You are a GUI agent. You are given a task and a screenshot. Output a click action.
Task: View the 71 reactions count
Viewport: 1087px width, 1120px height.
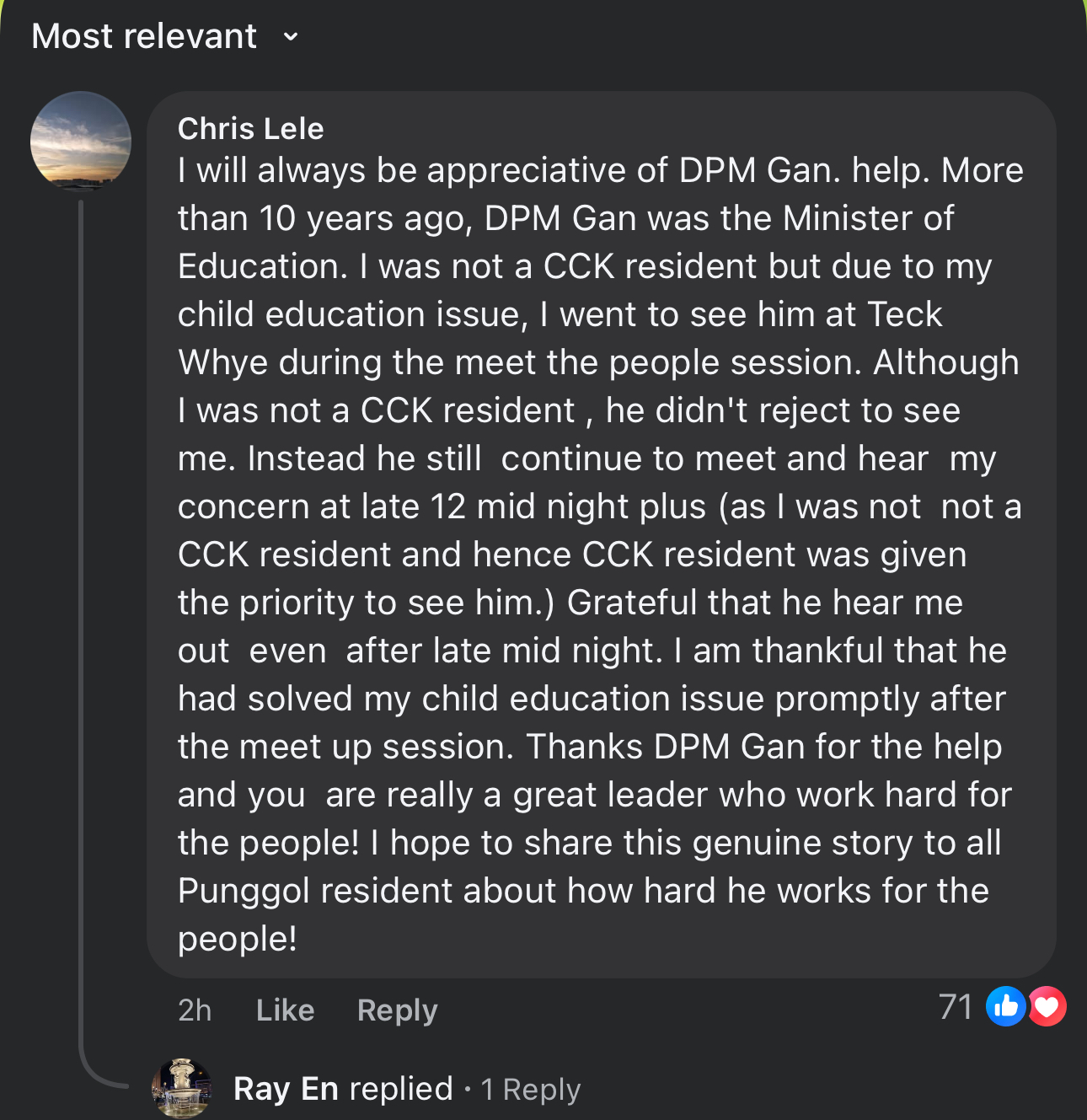coord(956,1006)
